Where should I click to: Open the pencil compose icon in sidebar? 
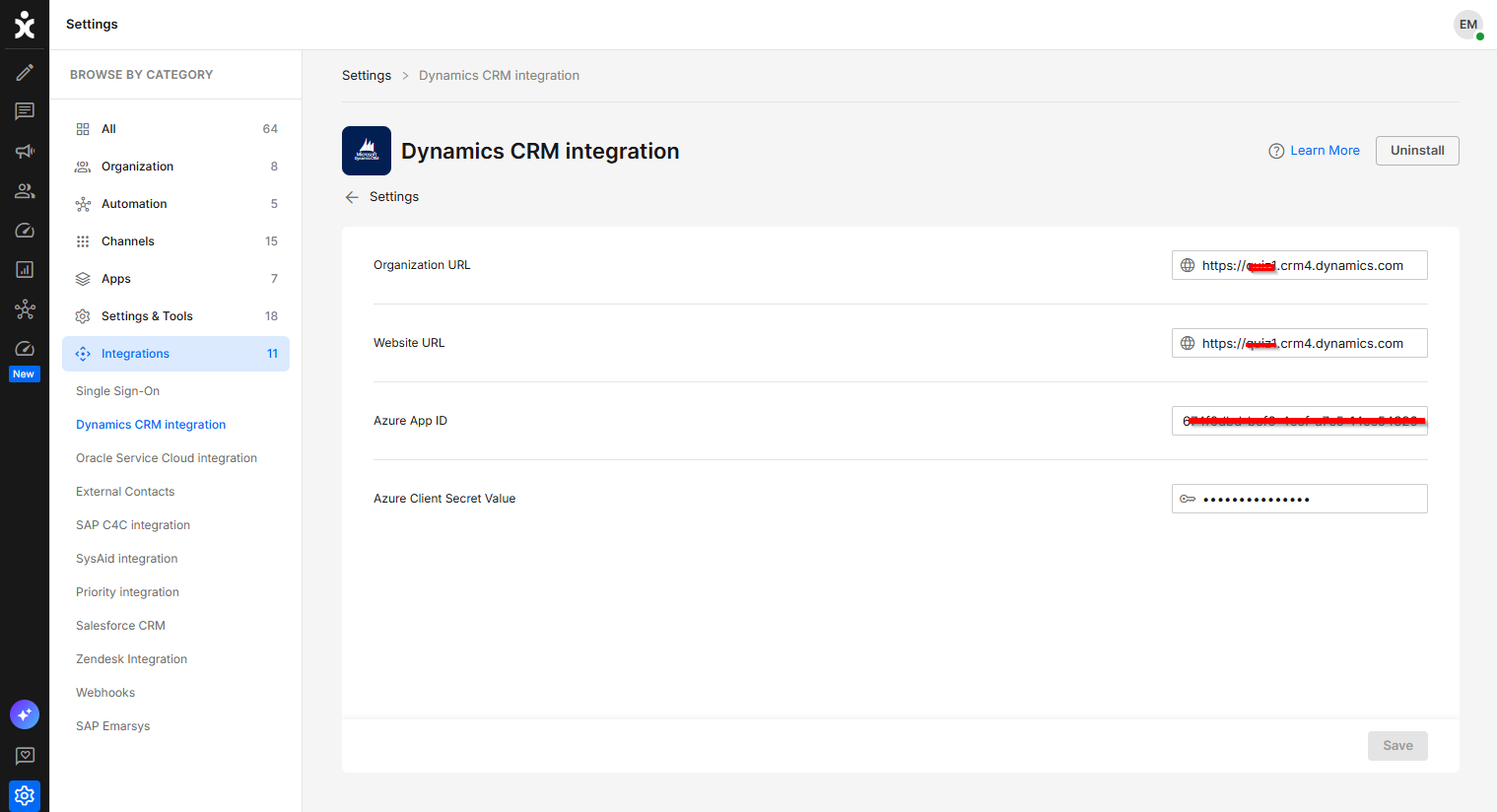25,72
